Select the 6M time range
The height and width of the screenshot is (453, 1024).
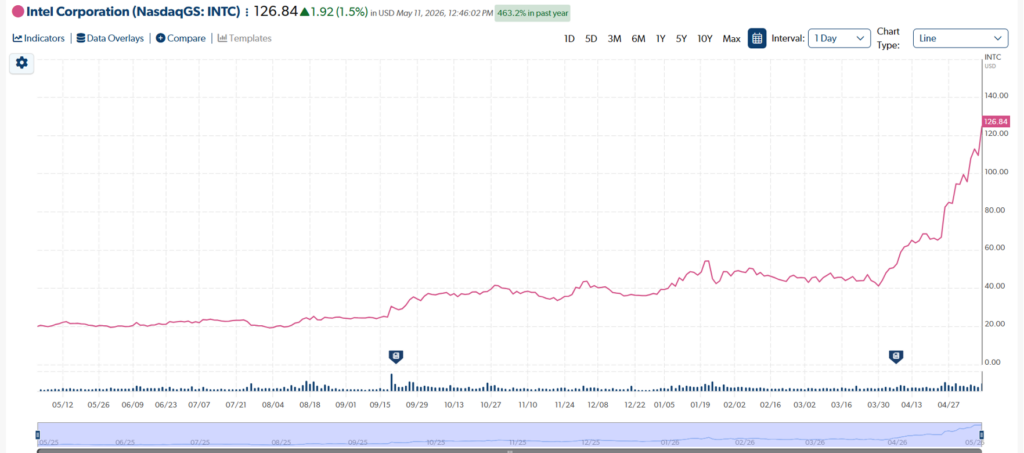(x=638, y=39)
